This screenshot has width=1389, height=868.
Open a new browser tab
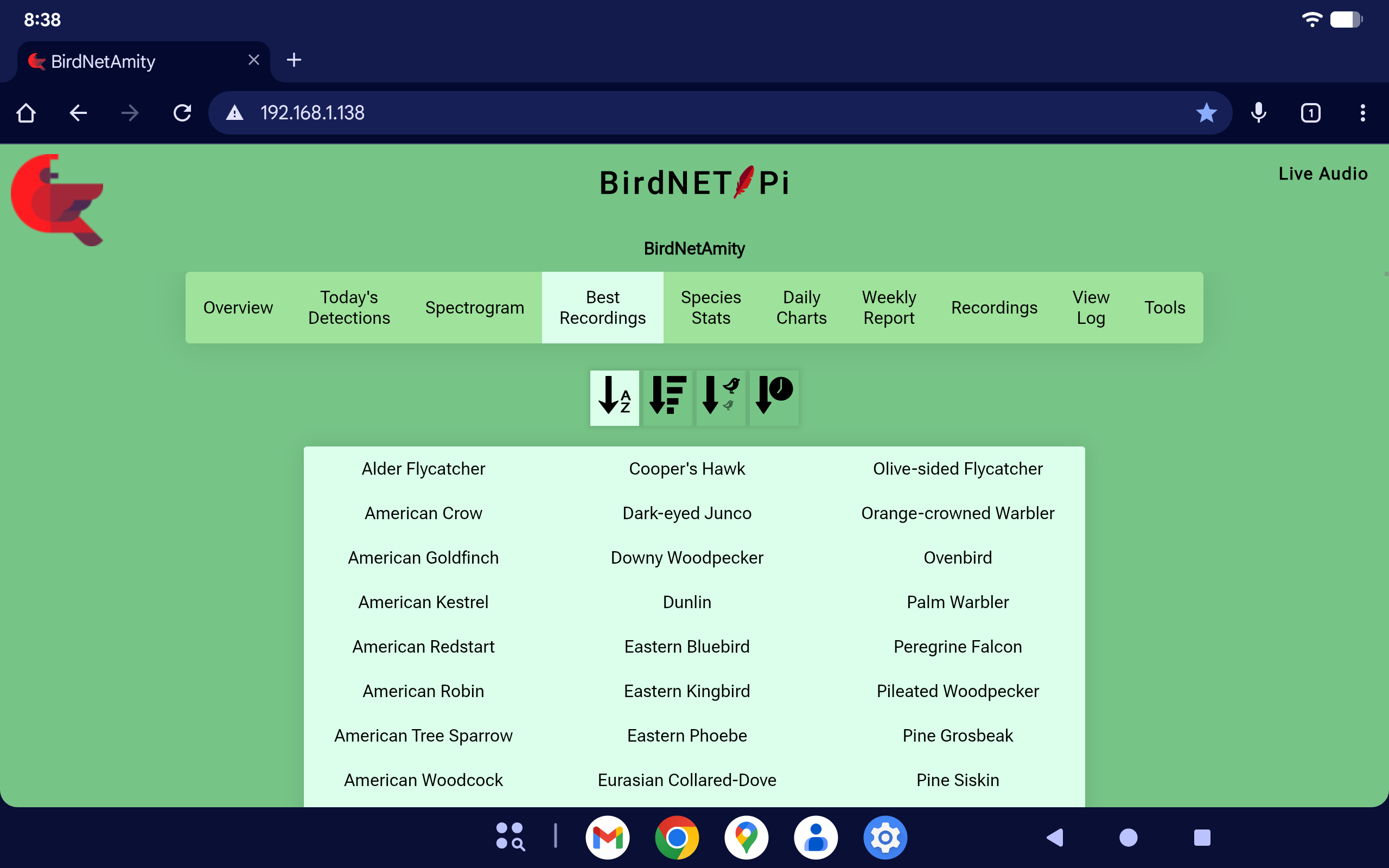click(294, 60)
